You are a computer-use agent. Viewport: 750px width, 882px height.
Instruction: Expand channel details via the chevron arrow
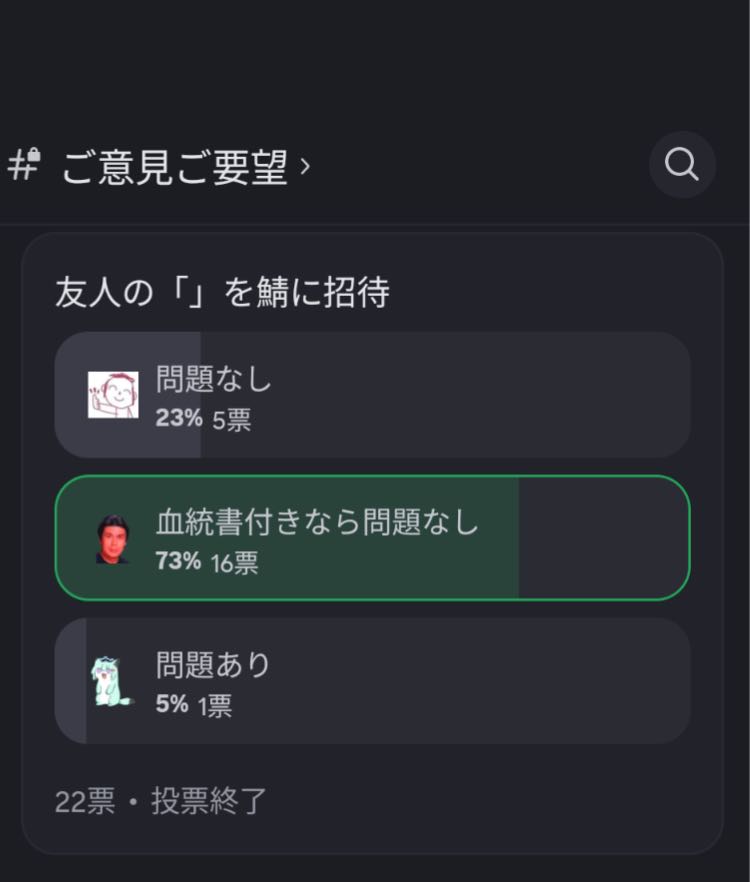[x=305, y=166]
